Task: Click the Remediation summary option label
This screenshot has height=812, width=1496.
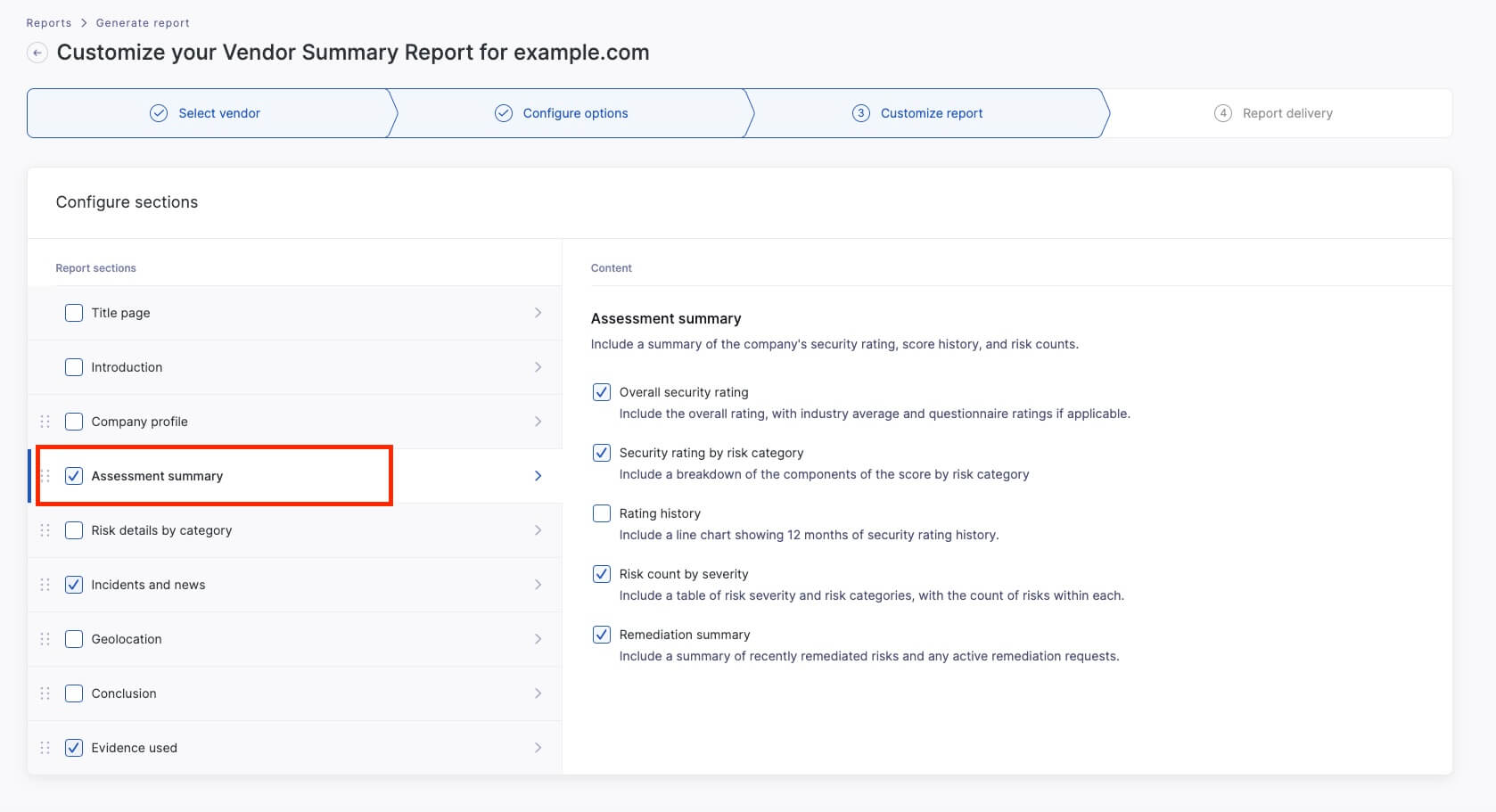Action: (x=685, y=635)
